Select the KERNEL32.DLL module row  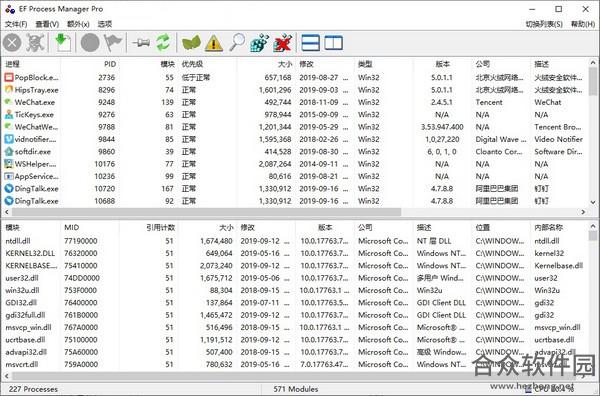(x=295, y=253)
